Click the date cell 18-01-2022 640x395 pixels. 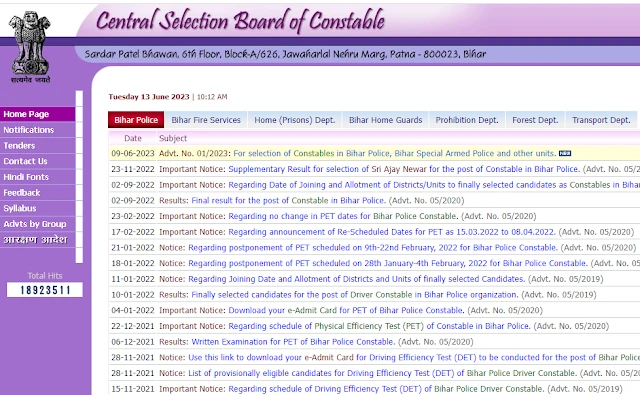tap(133, 263)
